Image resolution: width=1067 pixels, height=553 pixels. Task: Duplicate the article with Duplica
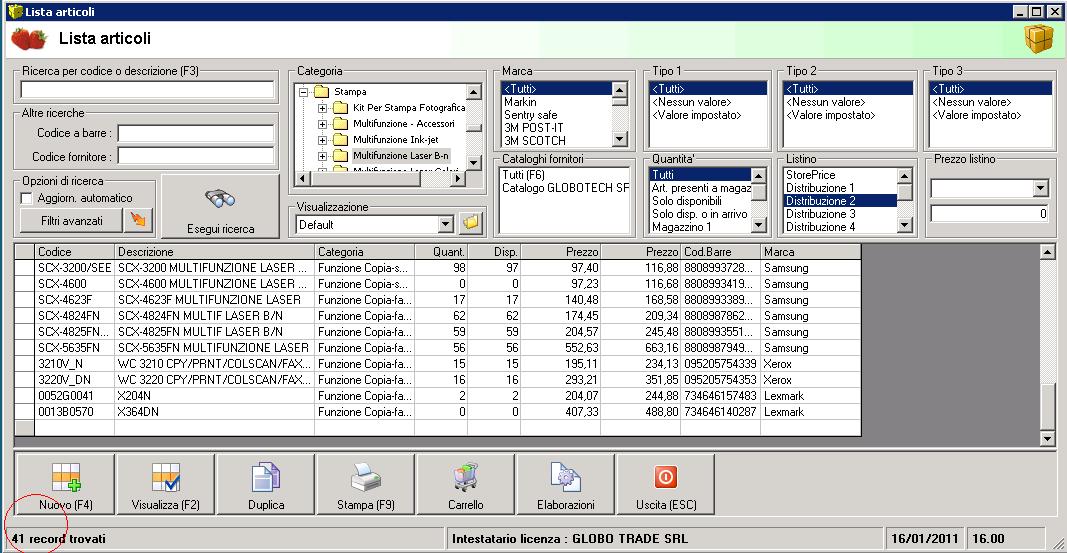point(265,484)
